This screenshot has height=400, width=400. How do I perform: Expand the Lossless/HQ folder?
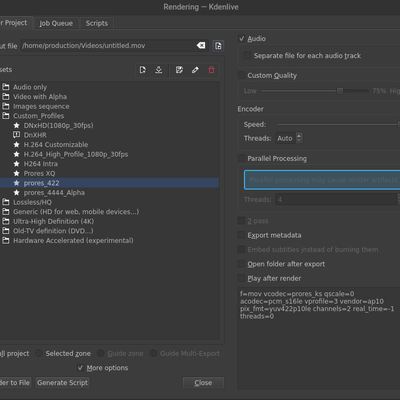pyautogui.click(x=6, y=202)
